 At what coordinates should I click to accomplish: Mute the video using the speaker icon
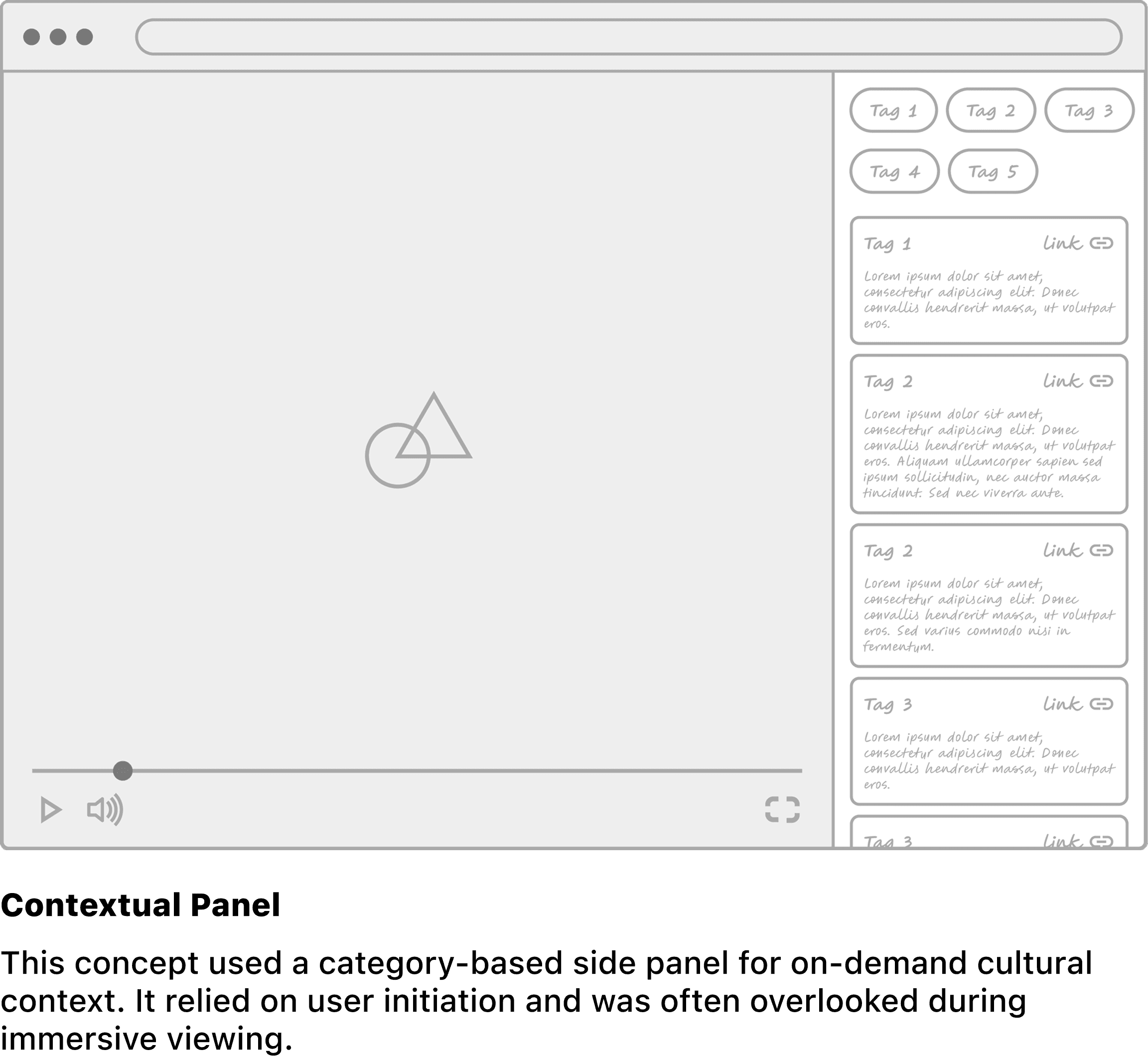point(105,809)
